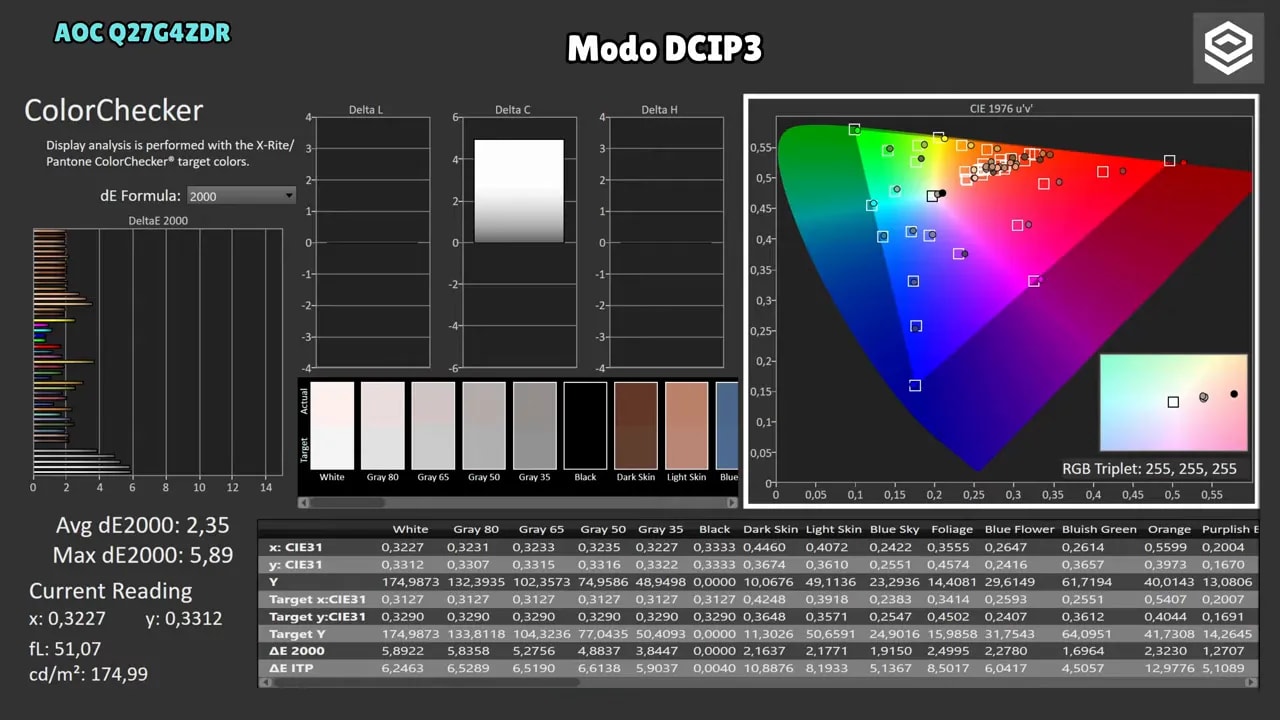Viewport: 1280px width, 720px height.
Task: Click the Orange column header in the table
Action: point(1169,529)
